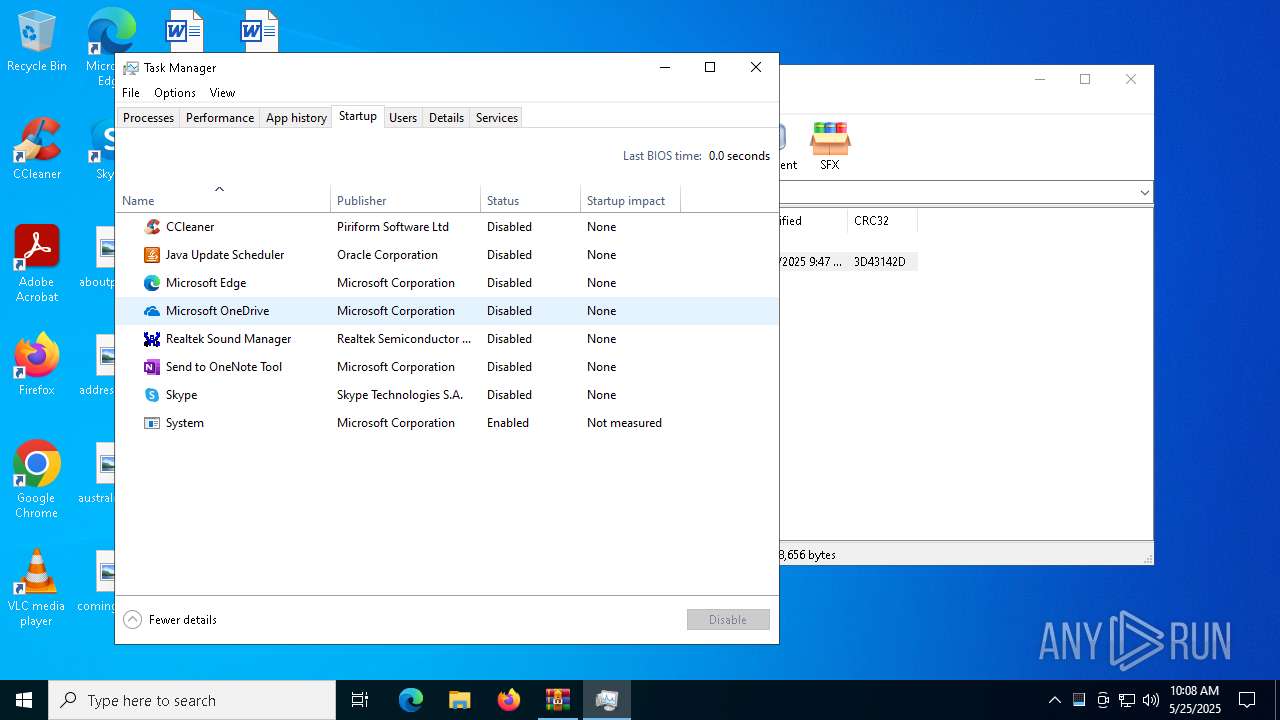Select the Java Update Scheduler name text
The height and width of the screenshot is (720, 1280).
[x=225, y=255]
